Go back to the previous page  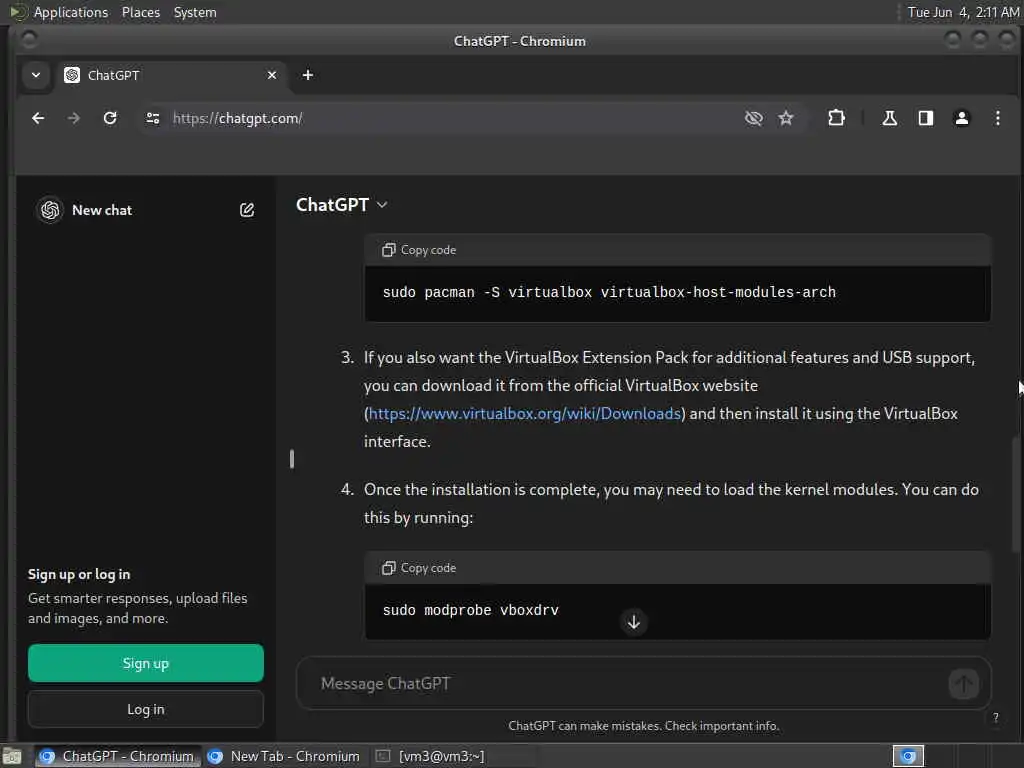38,118
